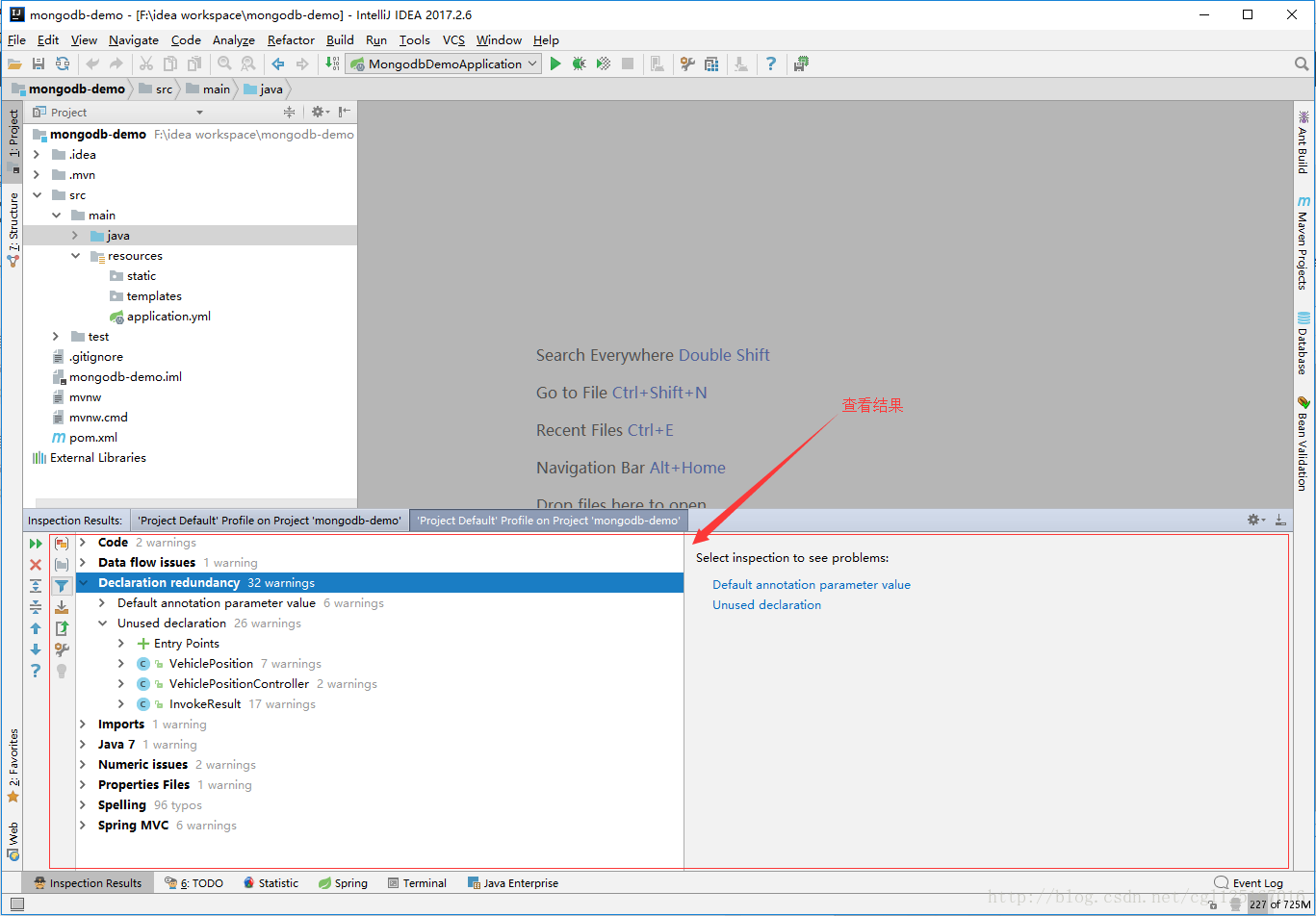Click the Save All diskette icon

(39, 64)
